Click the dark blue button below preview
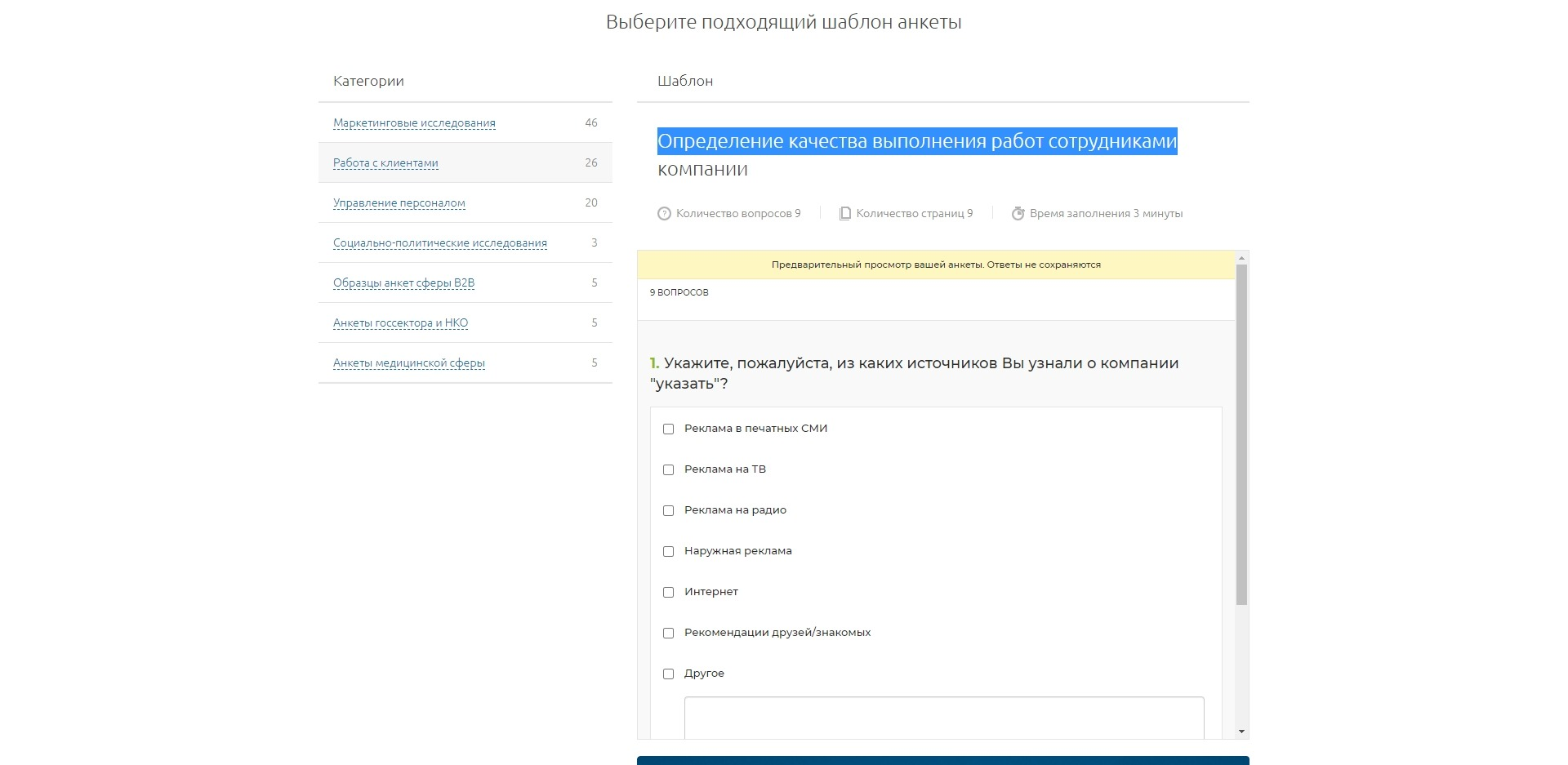The image size is (1568, 765). pos(943,760)
